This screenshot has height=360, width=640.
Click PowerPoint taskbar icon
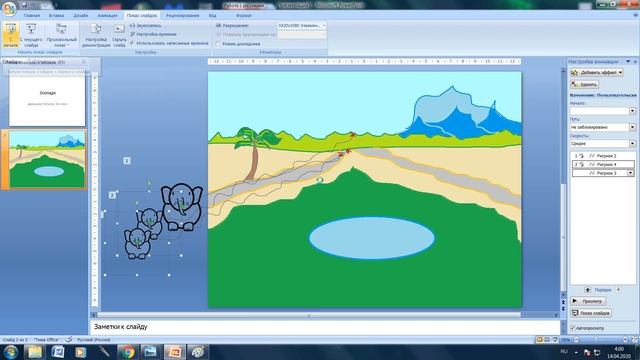174,352
